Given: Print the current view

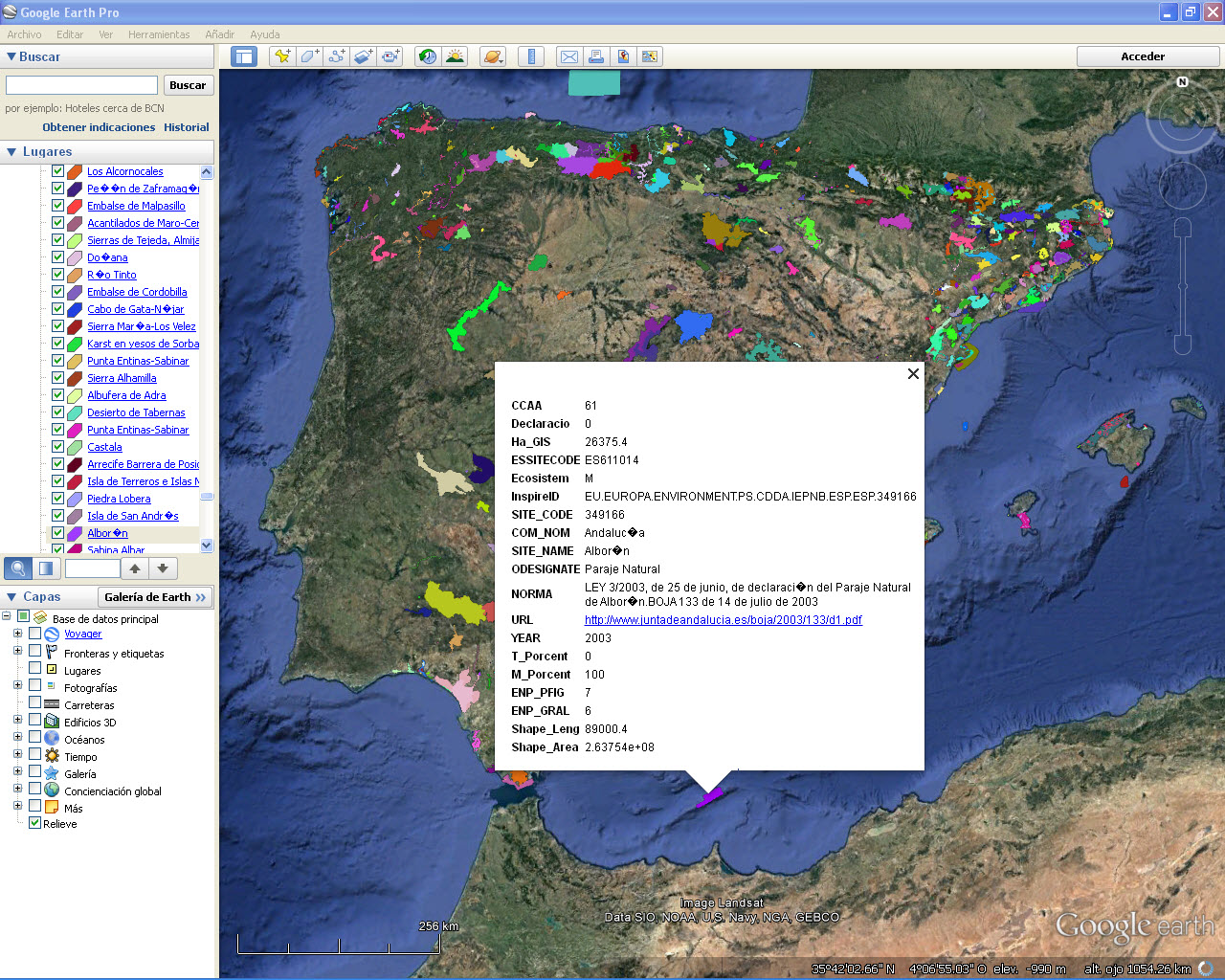Looking at the screenshot, I should [x=596, y=56].
